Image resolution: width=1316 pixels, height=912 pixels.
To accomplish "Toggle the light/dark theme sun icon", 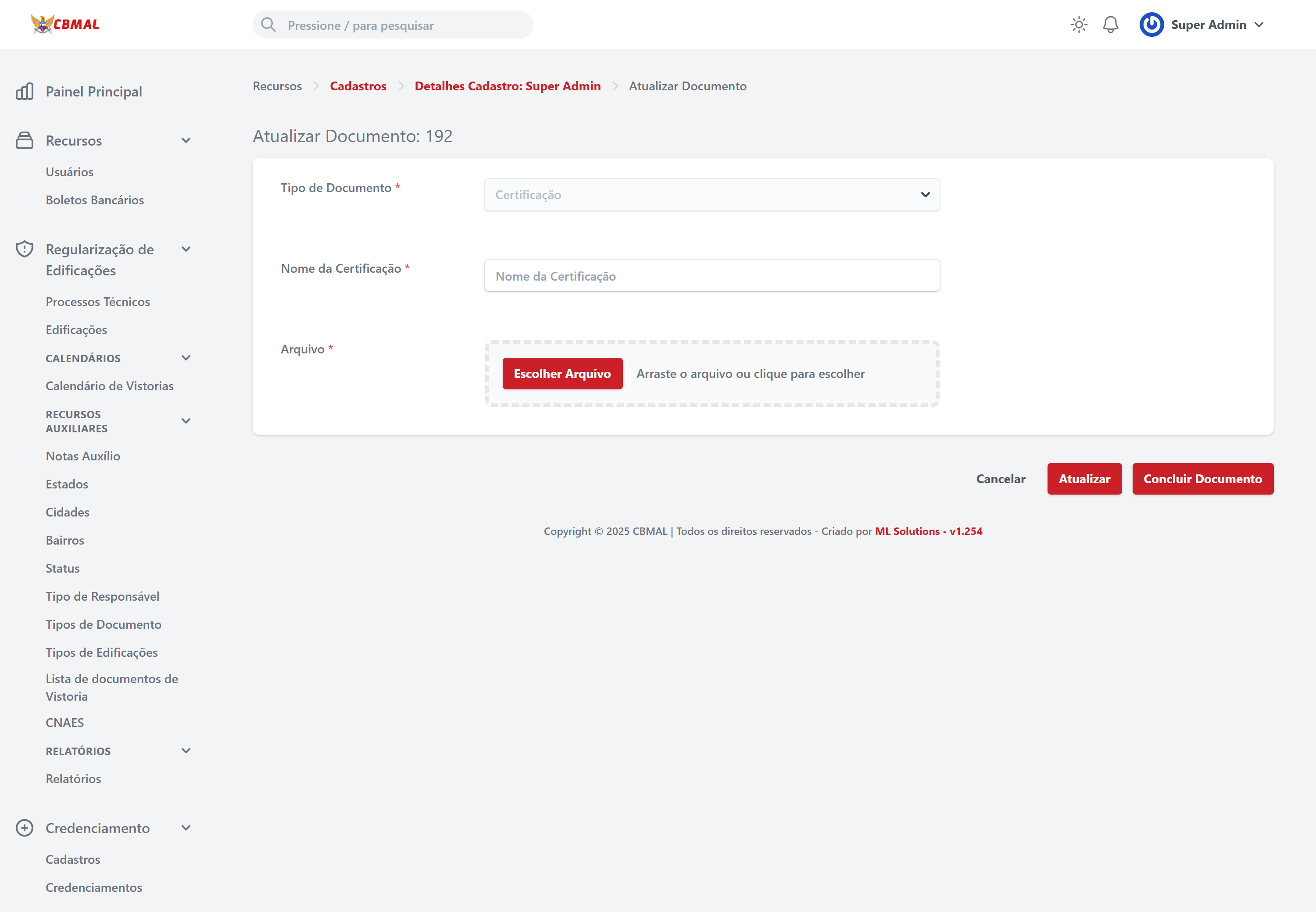I will [1079, 25].
